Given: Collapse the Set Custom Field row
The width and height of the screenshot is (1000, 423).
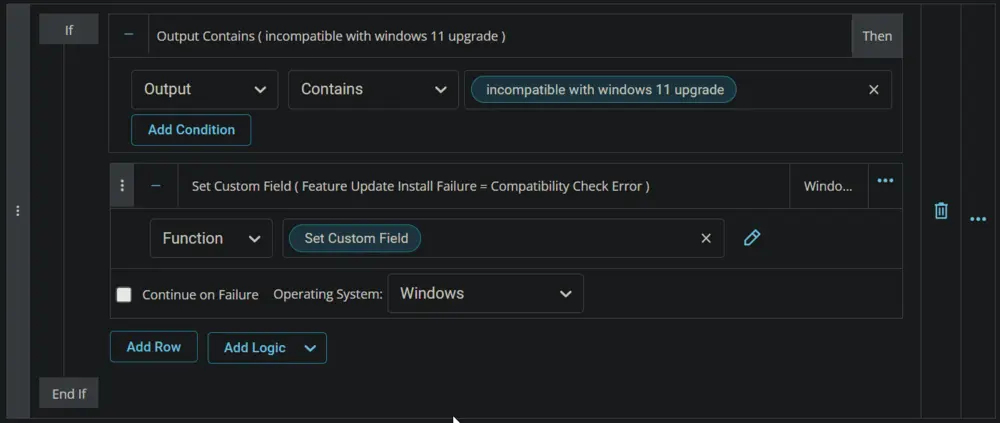Looking at the screenshot, I should [156, 186].
